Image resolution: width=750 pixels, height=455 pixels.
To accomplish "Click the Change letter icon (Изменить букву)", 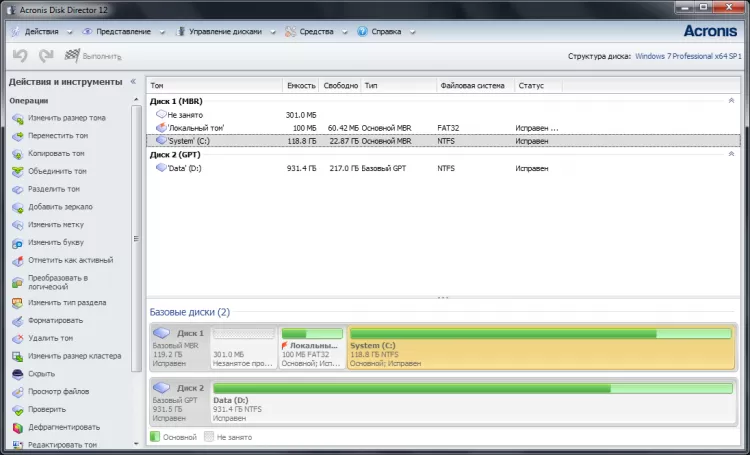I will tap(18, 243).
